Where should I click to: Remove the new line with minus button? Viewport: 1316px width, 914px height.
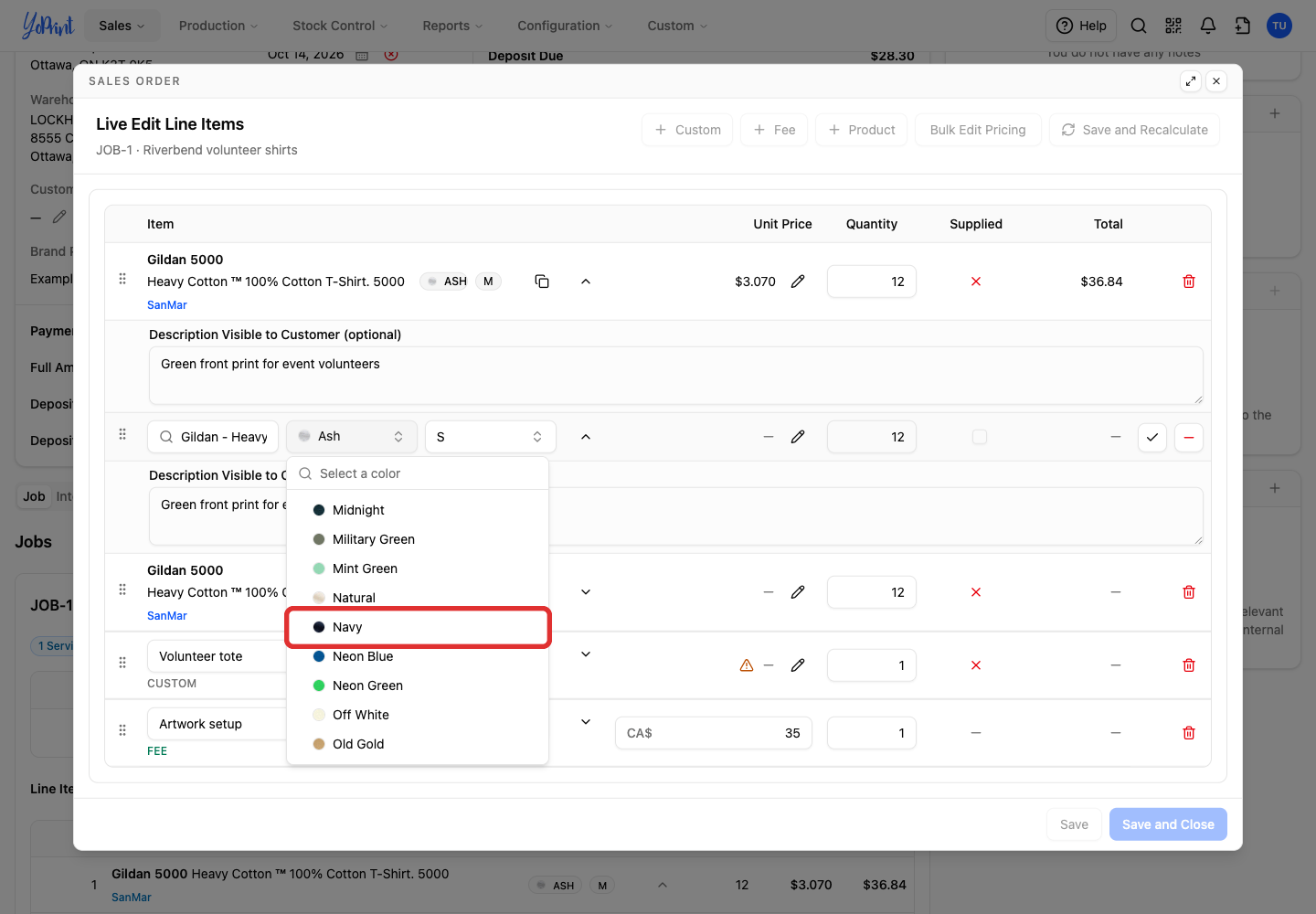pos(1189,437)
